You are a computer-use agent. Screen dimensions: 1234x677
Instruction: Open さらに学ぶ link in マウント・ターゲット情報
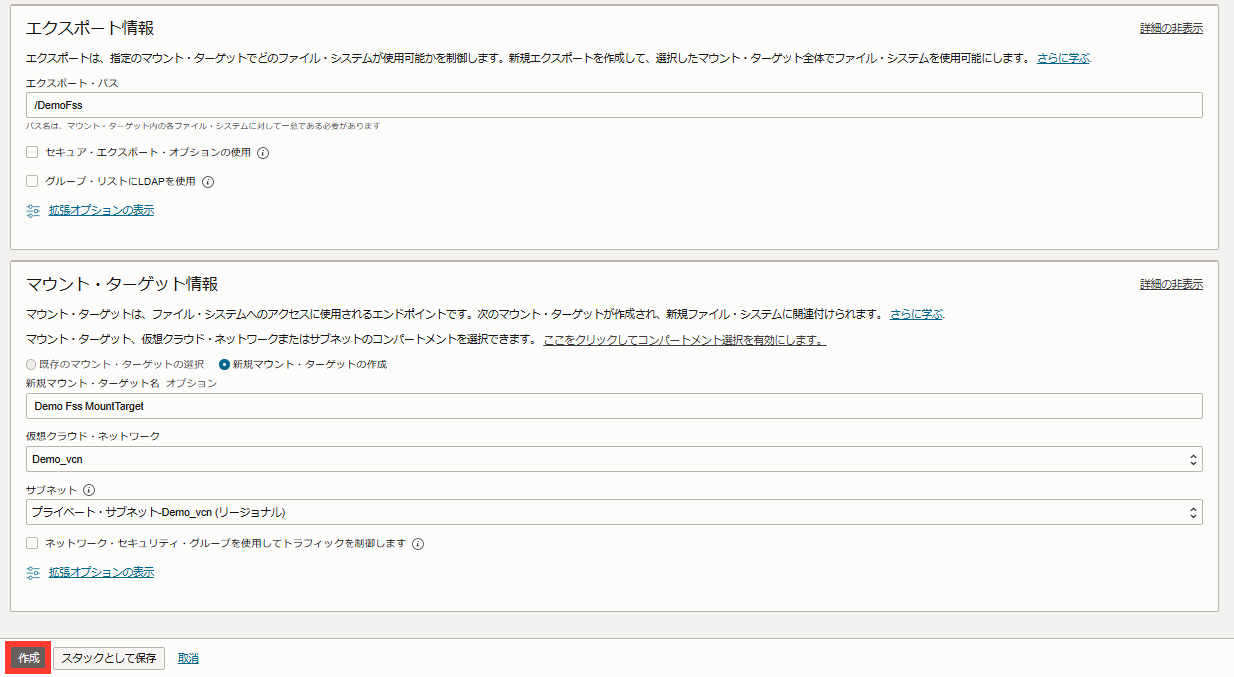click(x=916, y=313)
